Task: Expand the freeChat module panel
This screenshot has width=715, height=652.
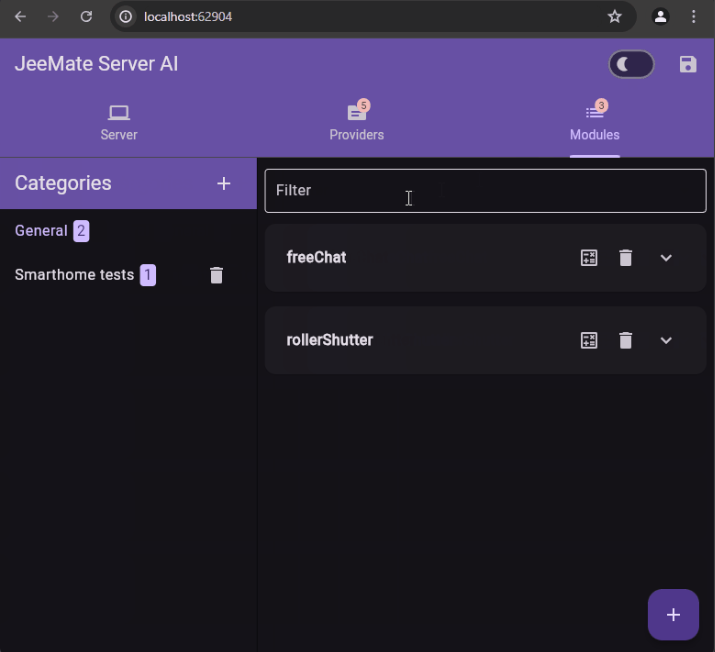Action: (666, 258)
